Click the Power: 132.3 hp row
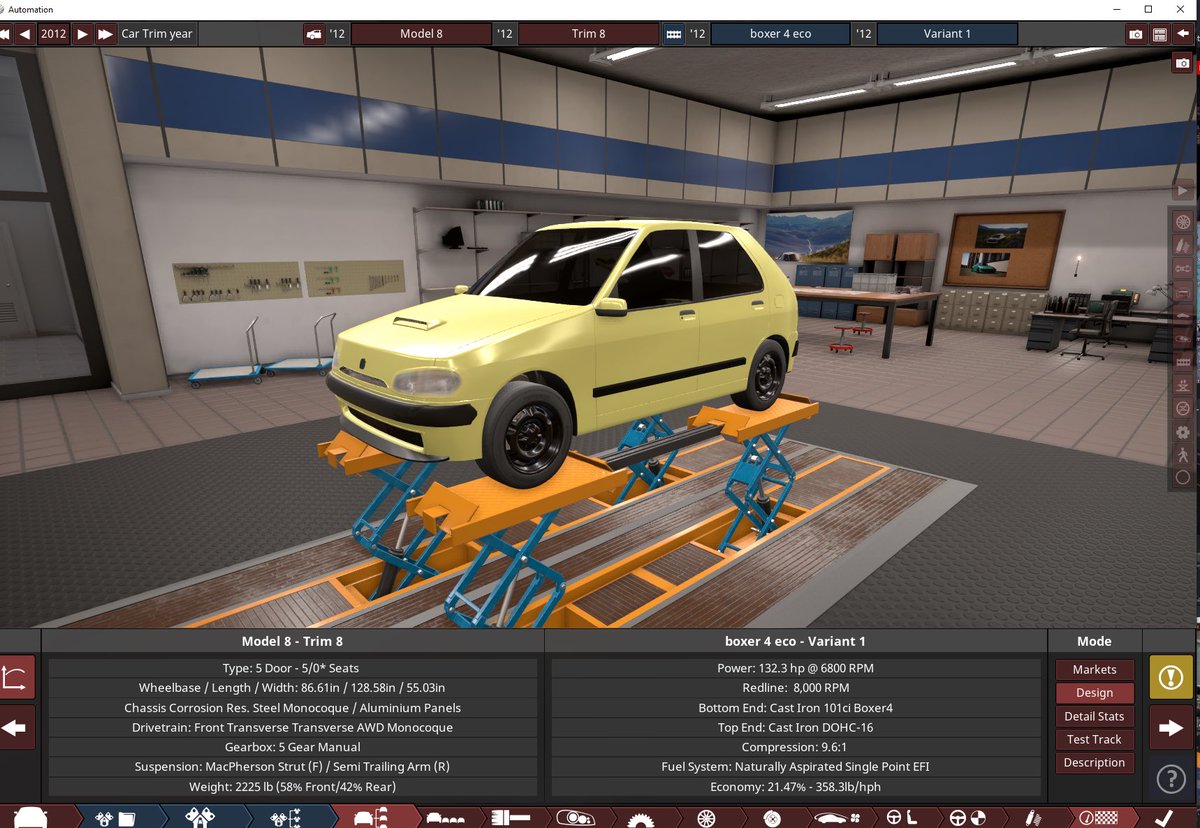Image resolution: width=1200 pixels, height=828 pixels. (x=795, y=668)
